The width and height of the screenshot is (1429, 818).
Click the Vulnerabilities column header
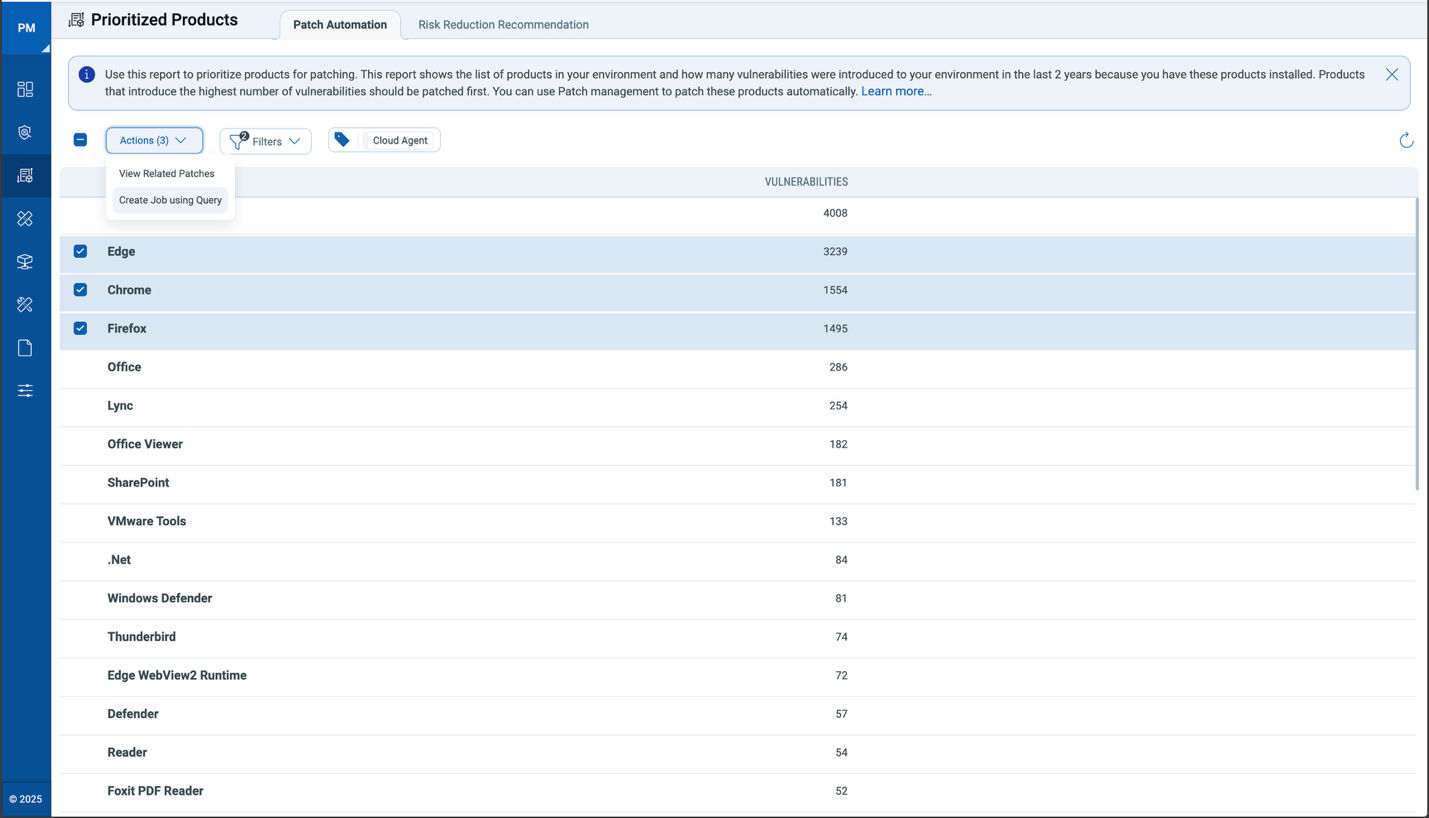806,182
